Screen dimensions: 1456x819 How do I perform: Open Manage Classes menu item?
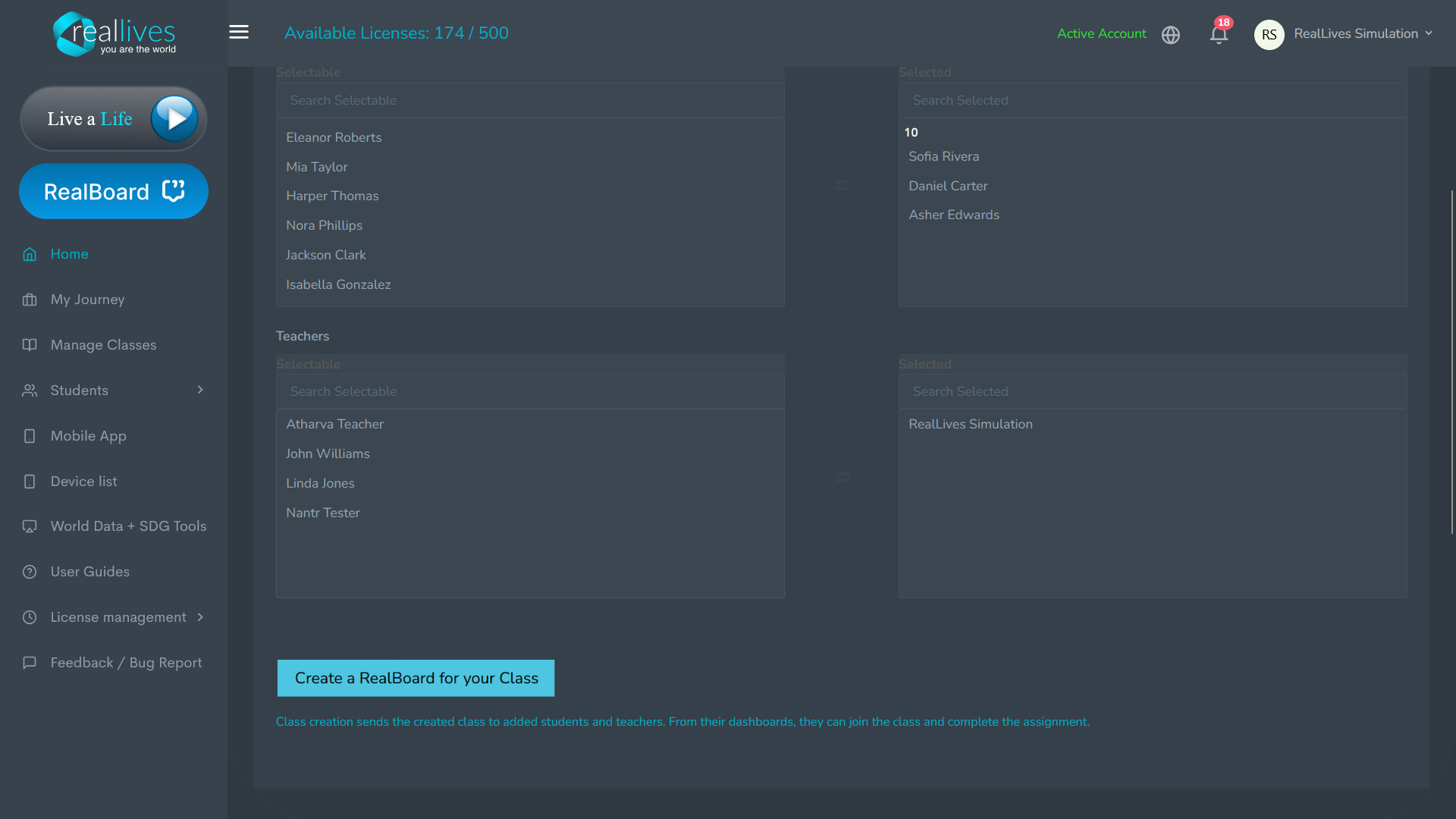point(103,345)
